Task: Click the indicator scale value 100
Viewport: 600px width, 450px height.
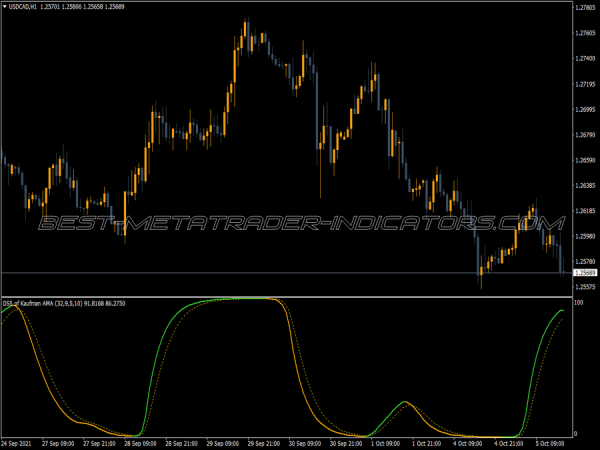Action: tap(578, 302)
